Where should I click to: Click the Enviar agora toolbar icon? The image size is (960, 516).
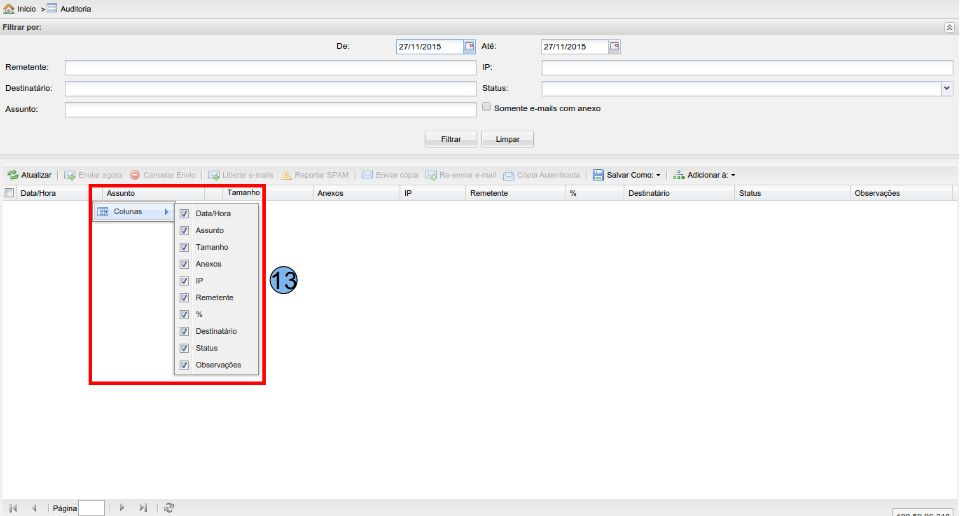coord(70,175)
